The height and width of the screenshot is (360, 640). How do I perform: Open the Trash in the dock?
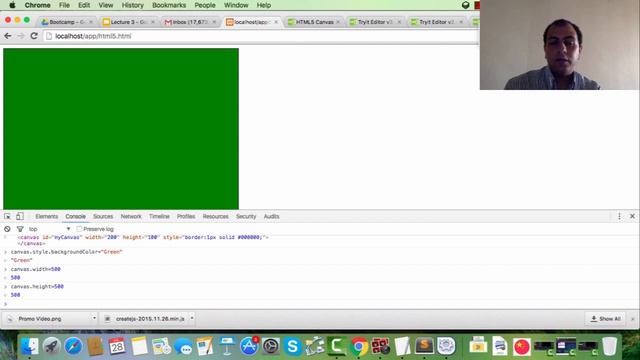tap(609, 347)
